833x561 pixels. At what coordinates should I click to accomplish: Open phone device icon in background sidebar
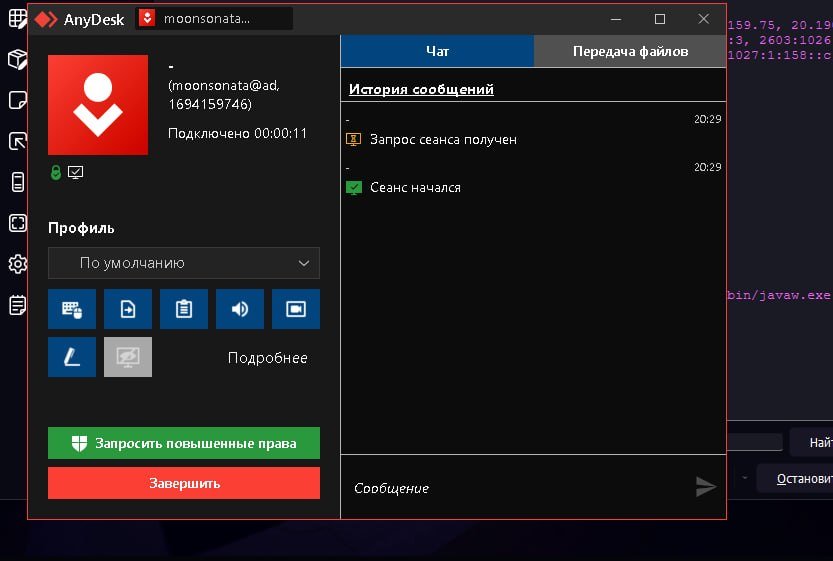coord(18,182)
